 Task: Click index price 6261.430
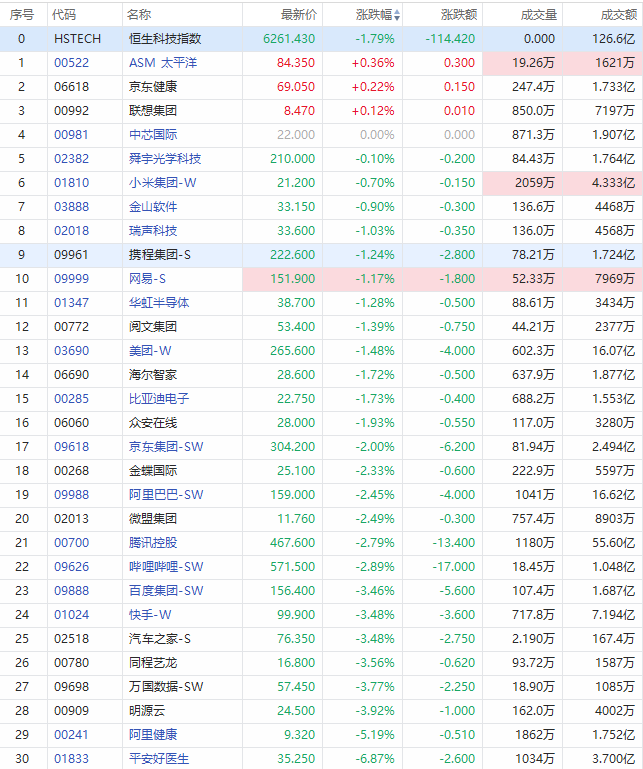289,39
